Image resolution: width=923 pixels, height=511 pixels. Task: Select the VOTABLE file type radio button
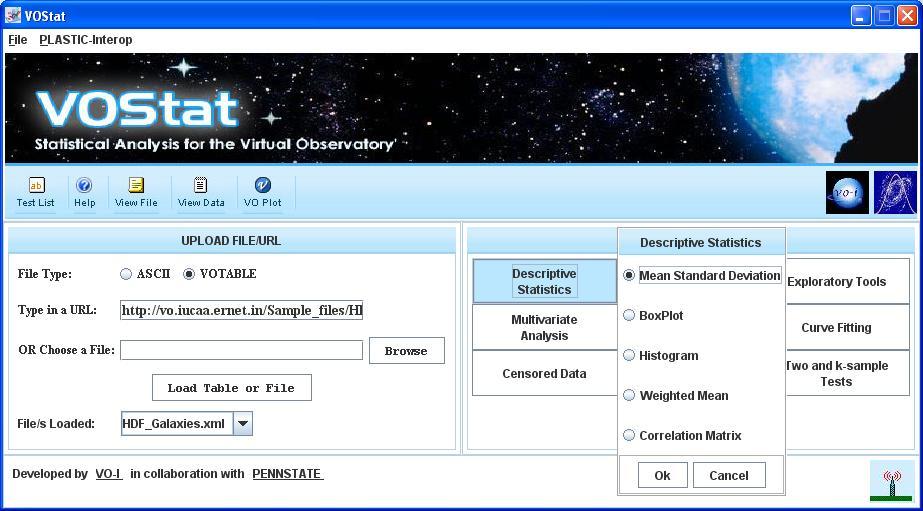pyautogui.click(x=188, y=274)
